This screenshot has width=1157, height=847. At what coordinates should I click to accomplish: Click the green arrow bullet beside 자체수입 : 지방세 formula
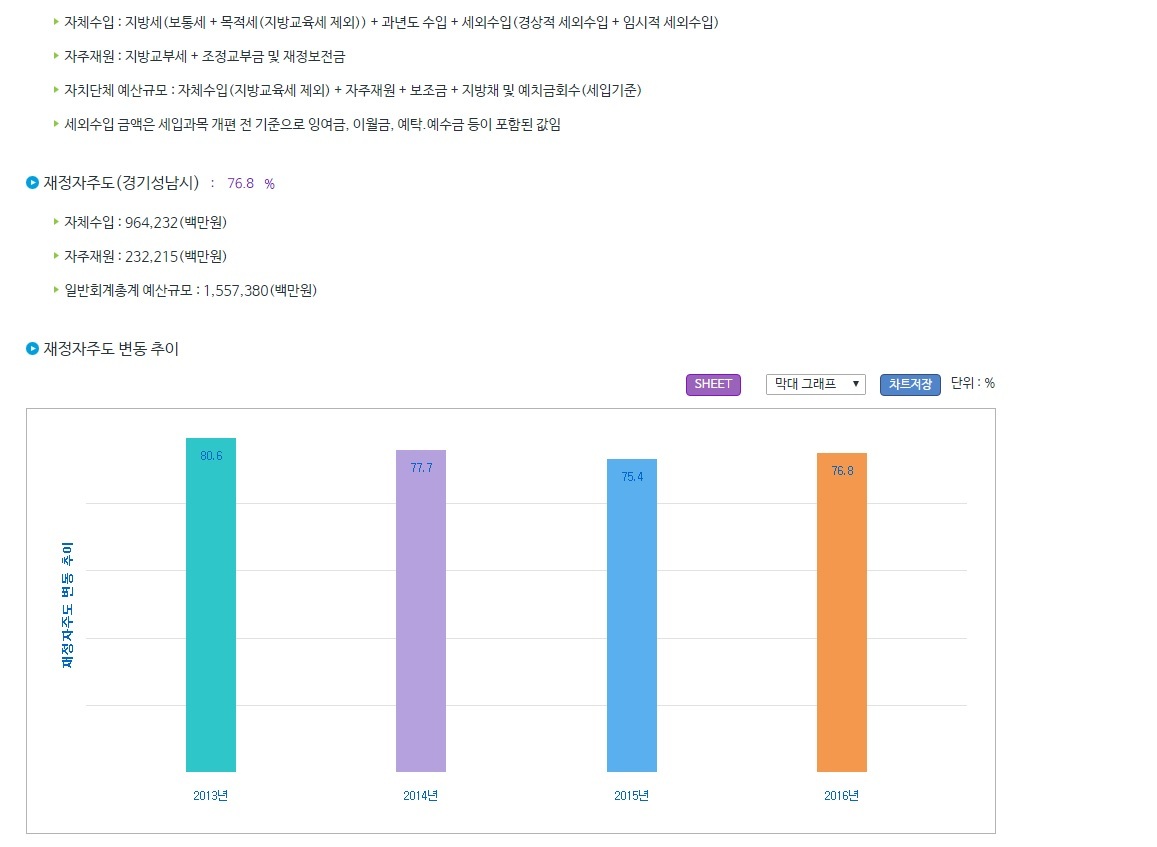[x=56, y=21]
